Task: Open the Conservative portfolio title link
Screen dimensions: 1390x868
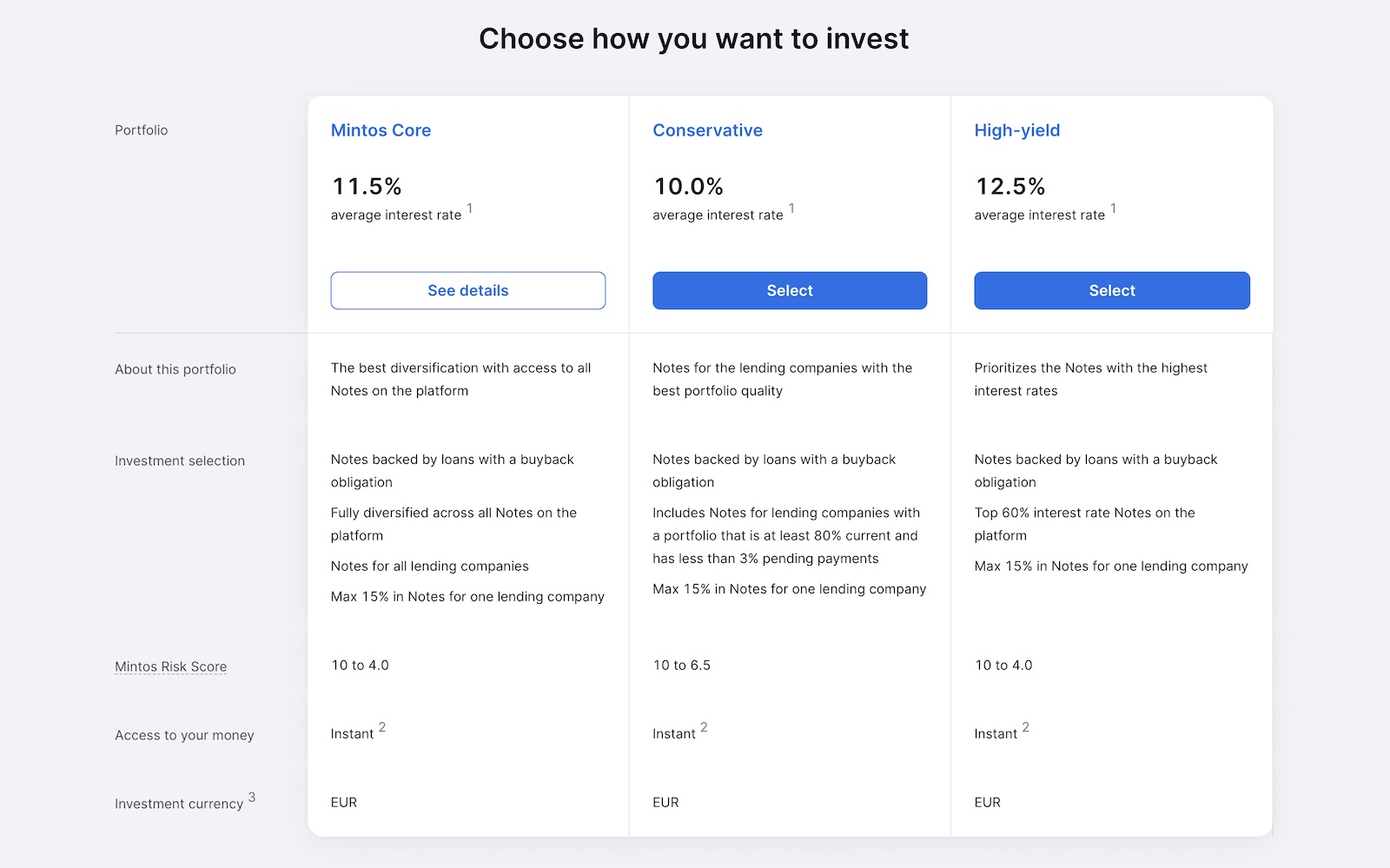Action: click(x=707, y=130)
